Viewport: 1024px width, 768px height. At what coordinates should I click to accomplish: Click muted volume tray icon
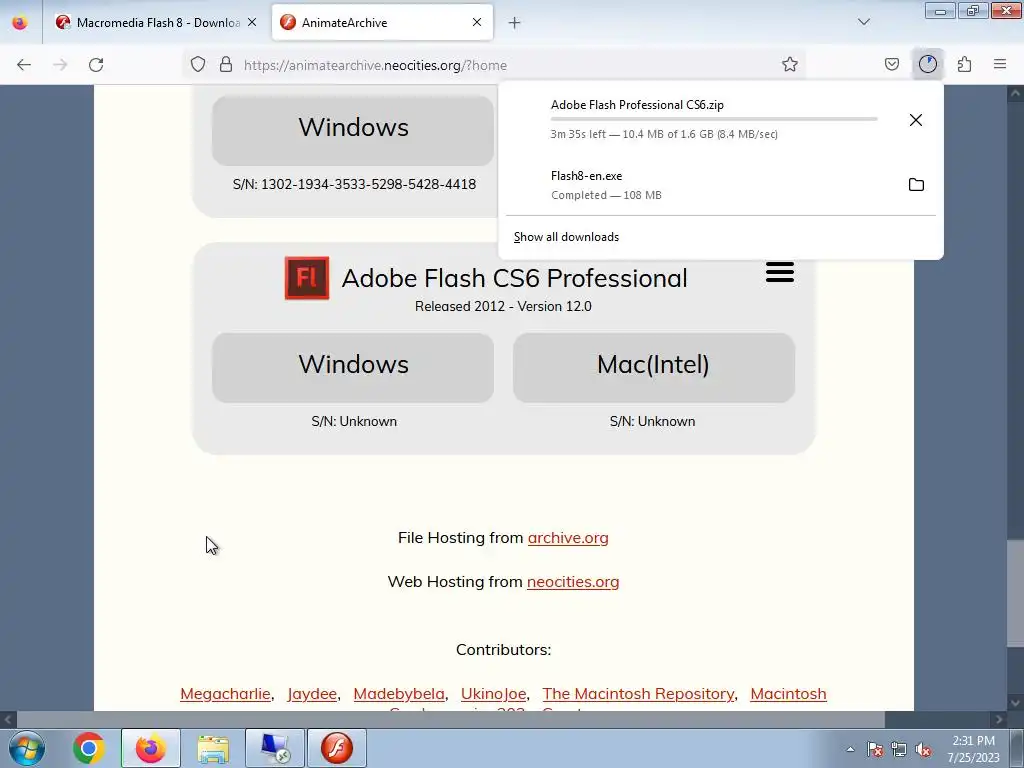point(923,750)
